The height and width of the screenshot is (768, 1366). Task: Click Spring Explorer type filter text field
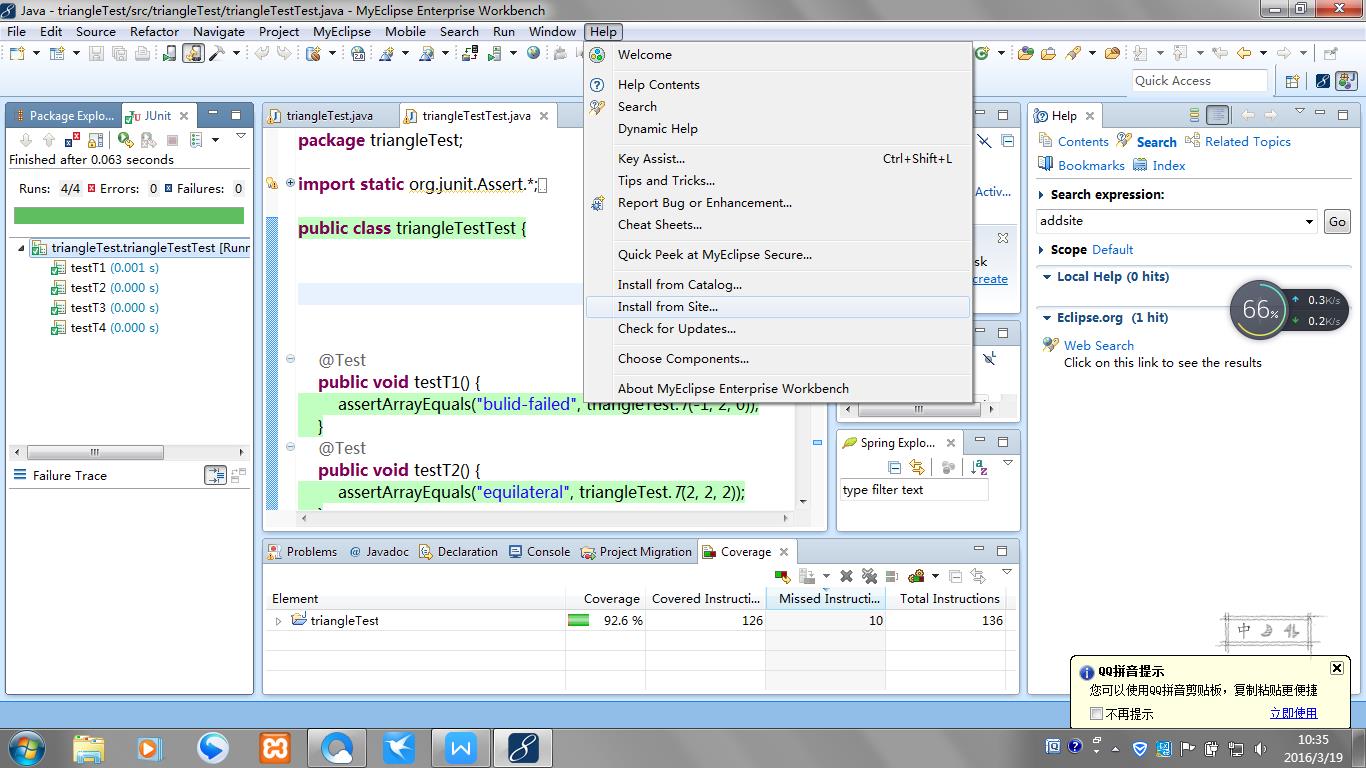914,490
